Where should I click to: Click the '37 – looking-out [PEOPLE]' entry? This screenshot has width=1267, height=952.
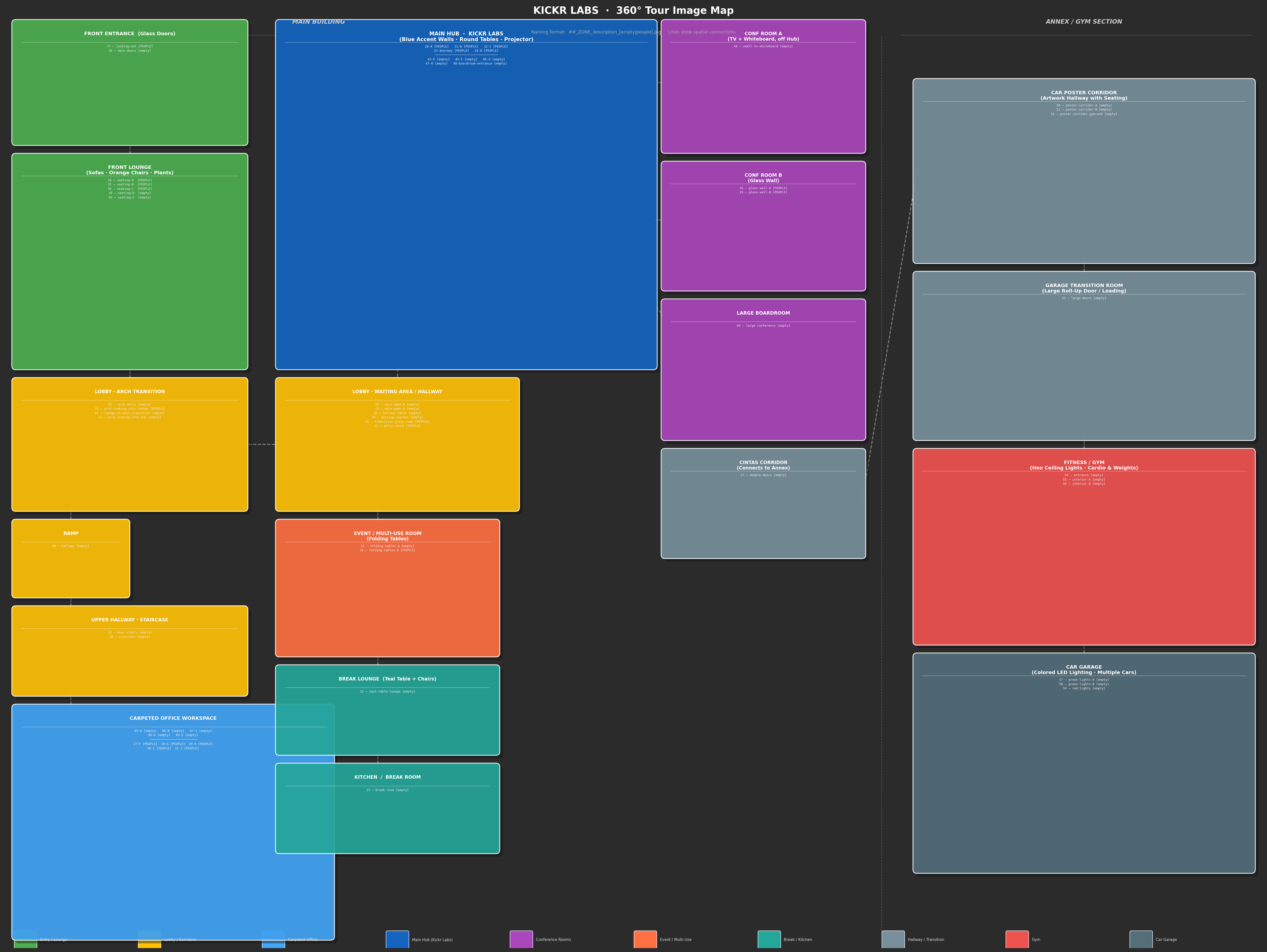[130, 46]
